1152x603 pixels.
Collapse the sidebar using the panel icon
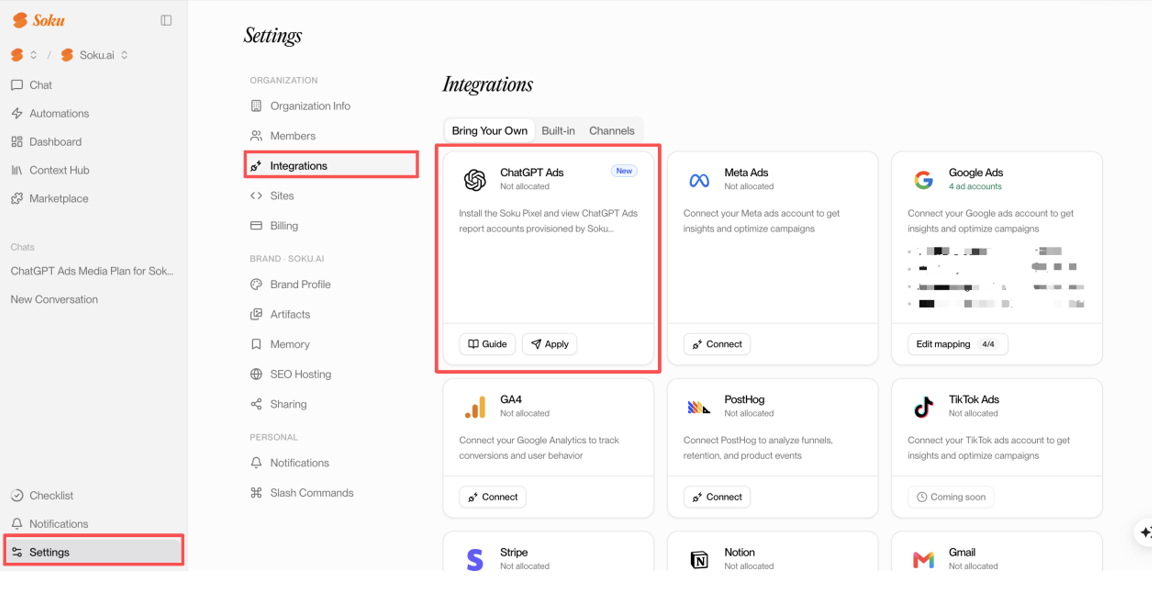point(166,21)
